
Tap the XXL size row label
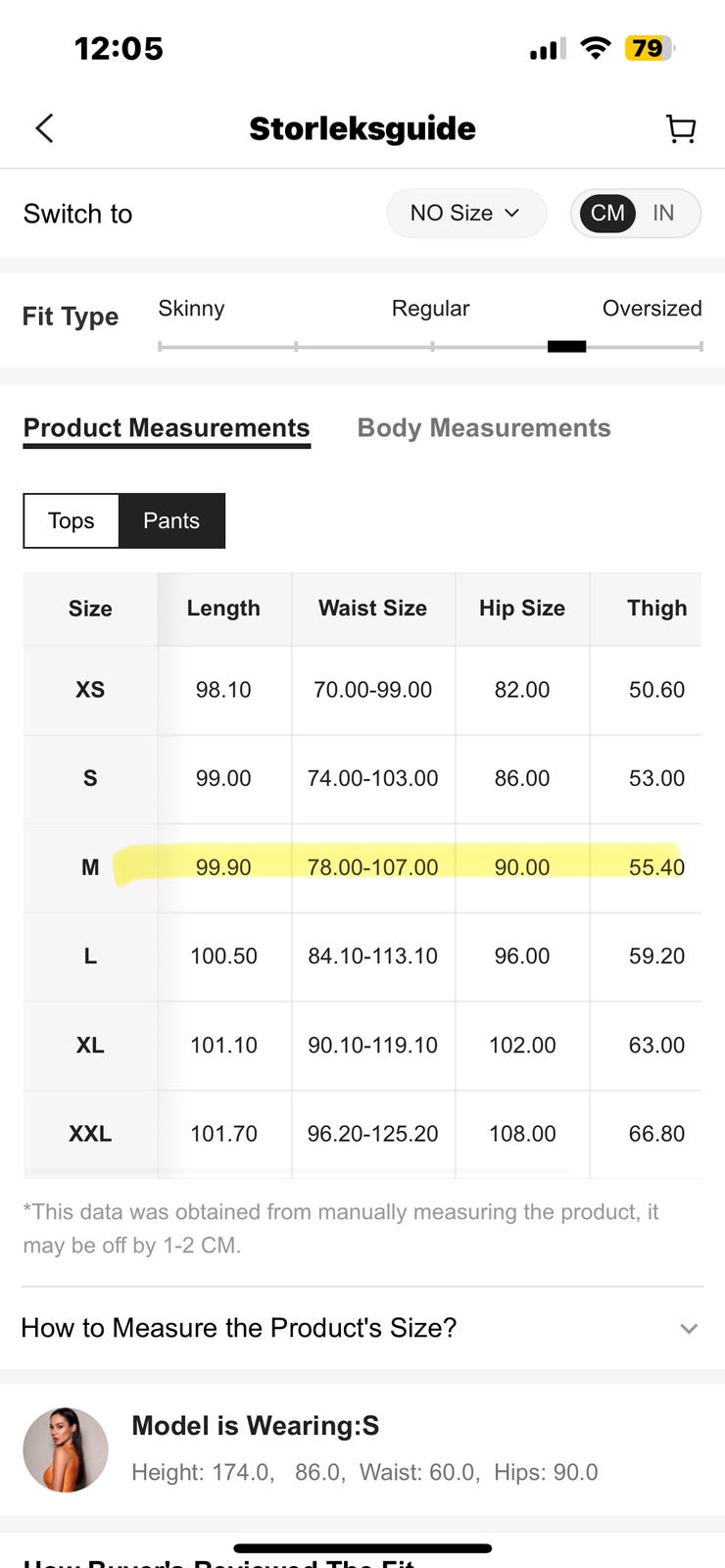point(90,1134)
